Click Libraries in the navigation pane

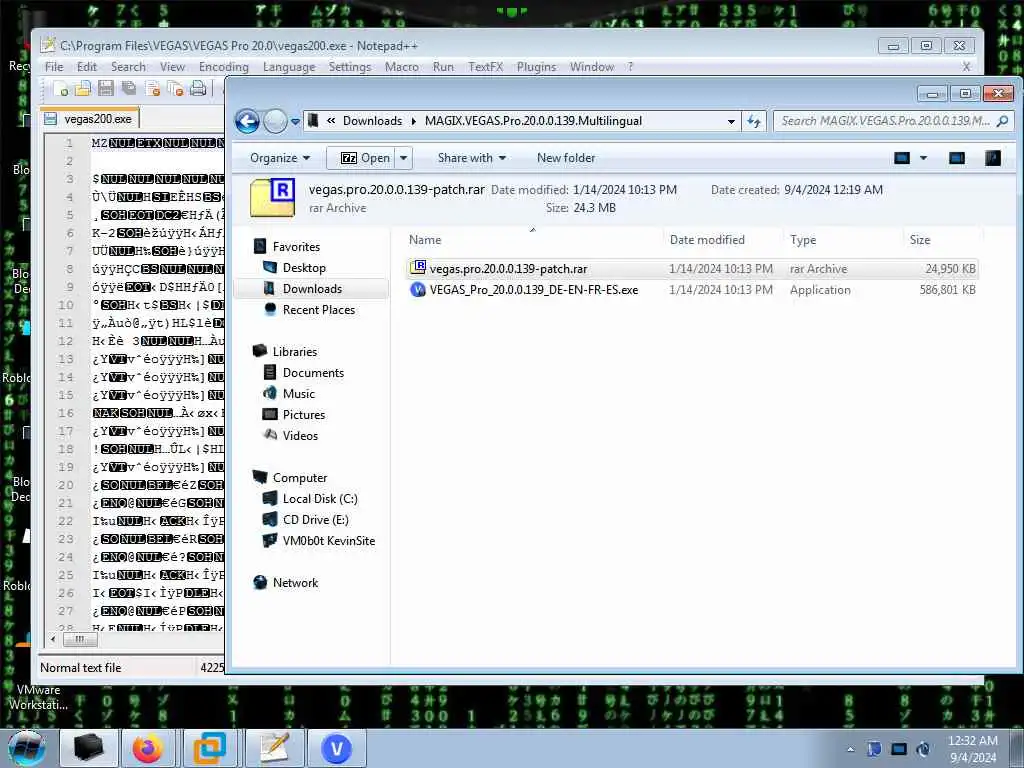coord(295,351)
